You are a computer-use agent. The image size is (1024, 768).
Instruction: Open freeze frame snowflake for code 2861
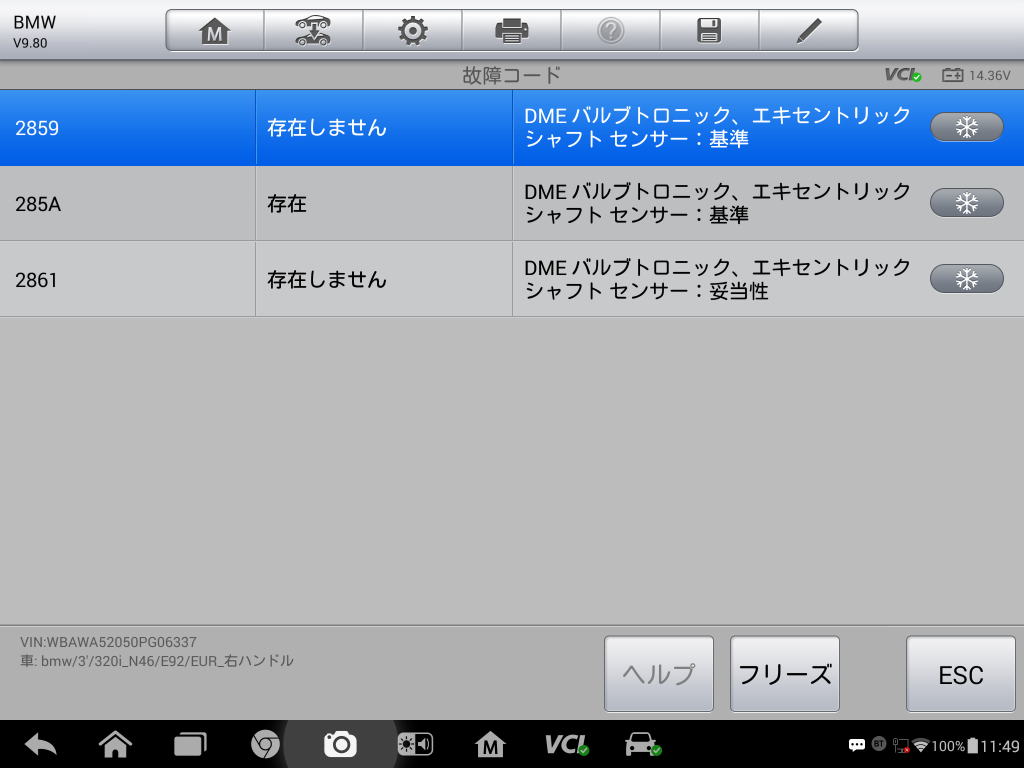(966, 279)
